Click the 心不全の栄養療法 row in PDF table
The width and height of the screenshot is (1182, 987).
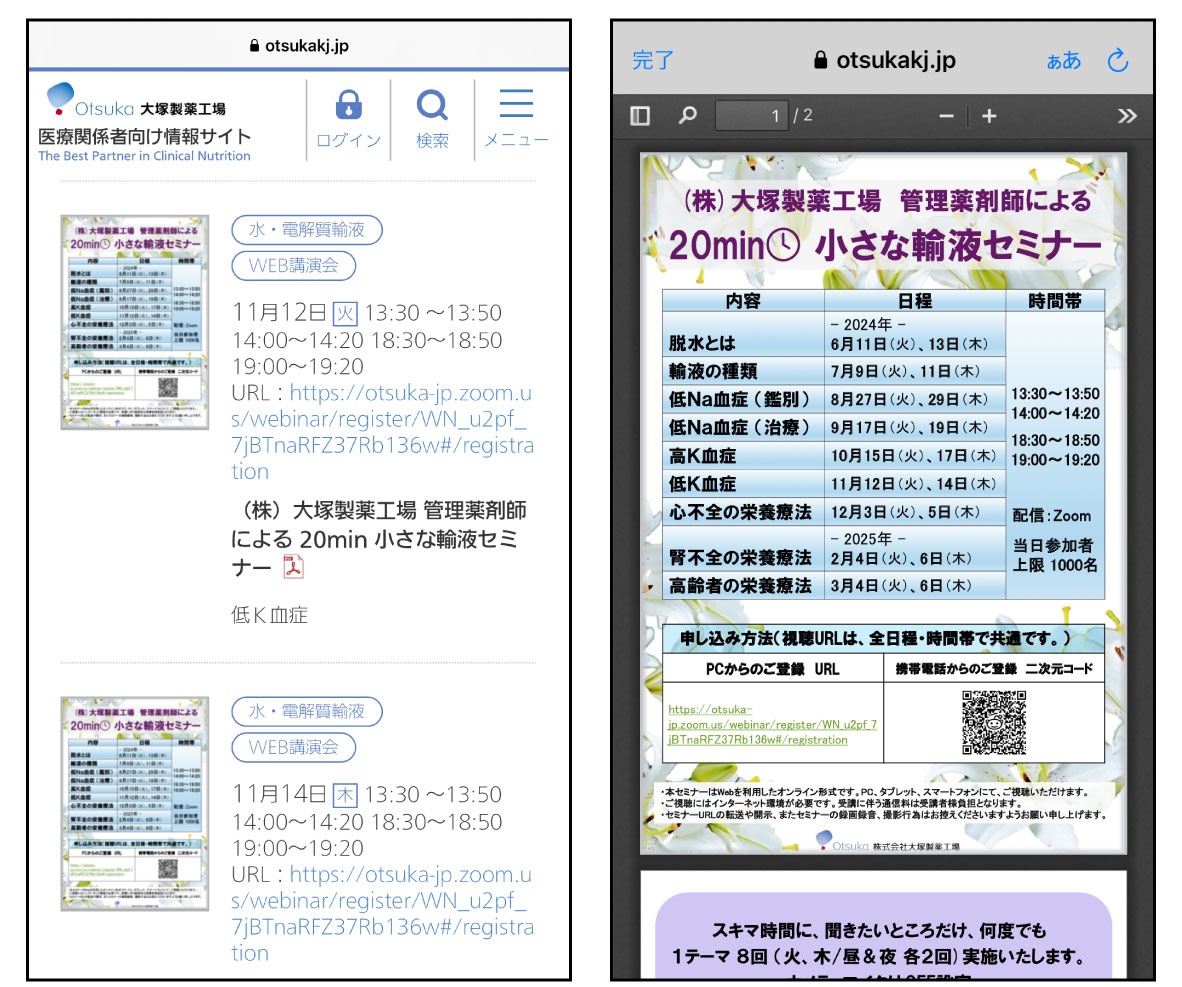(x=834, y=512)
